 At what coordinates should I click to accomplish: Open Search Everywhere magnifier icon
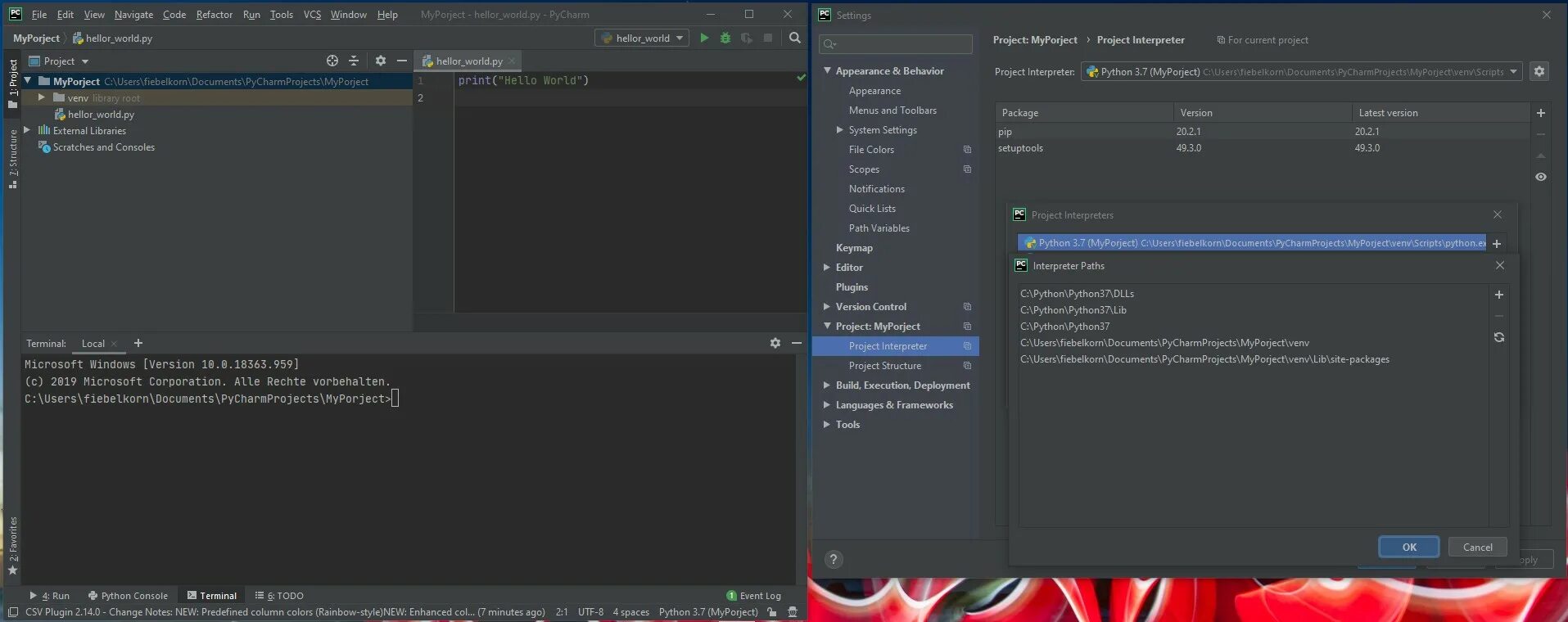[x=794, y=38]
